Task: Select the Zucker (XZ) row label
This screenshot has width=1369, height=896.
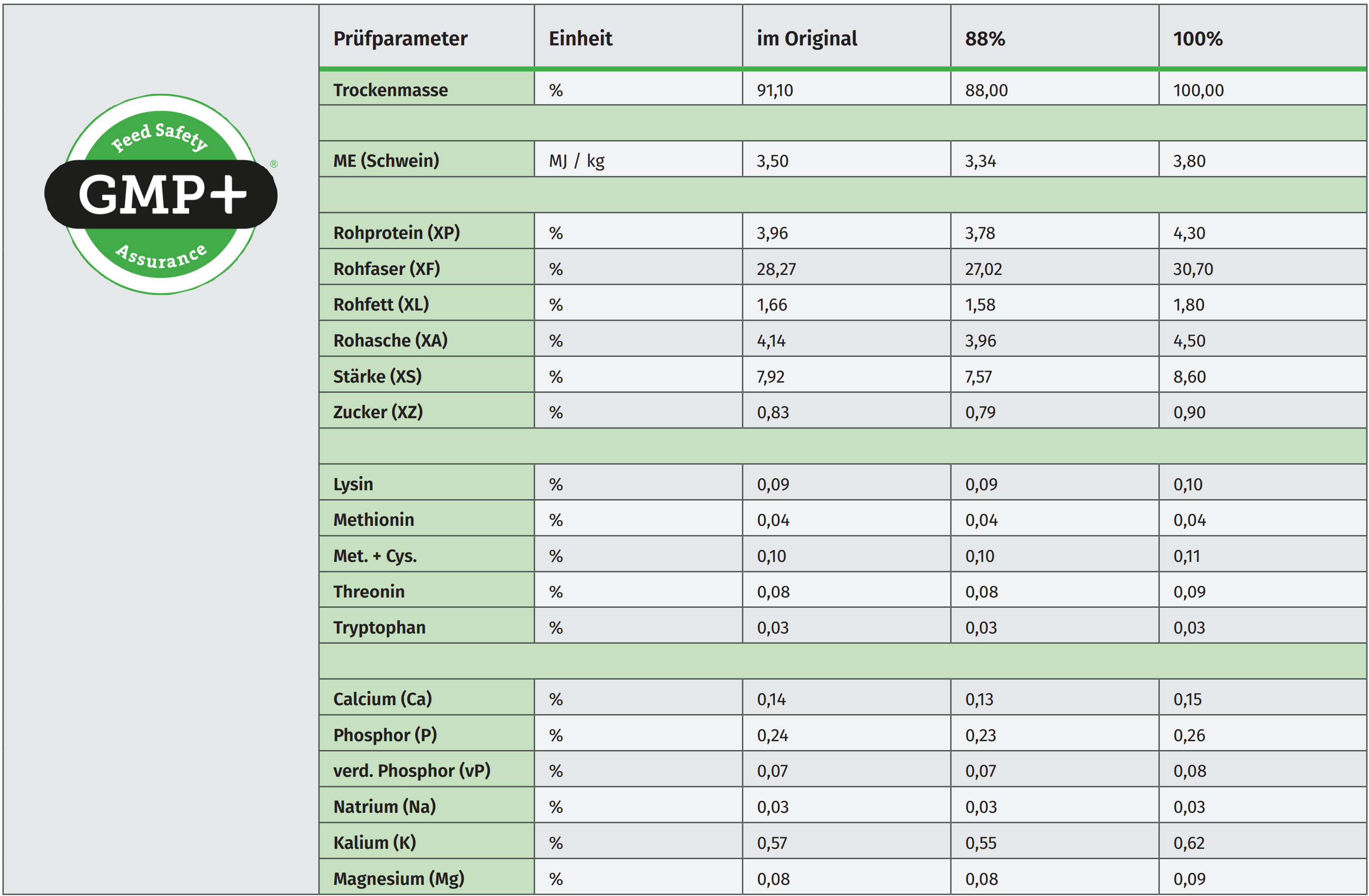Action: 378,412
